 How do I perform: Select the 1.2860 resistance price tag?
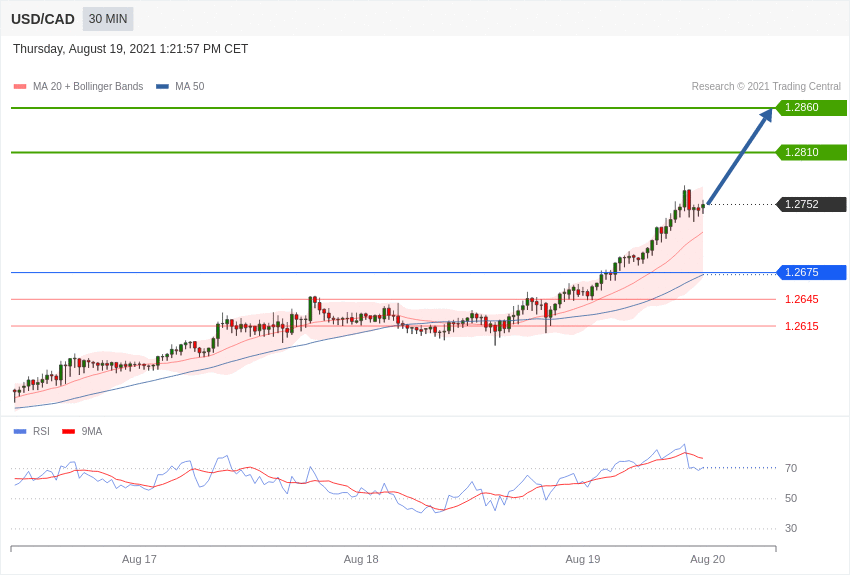point(811,108)
